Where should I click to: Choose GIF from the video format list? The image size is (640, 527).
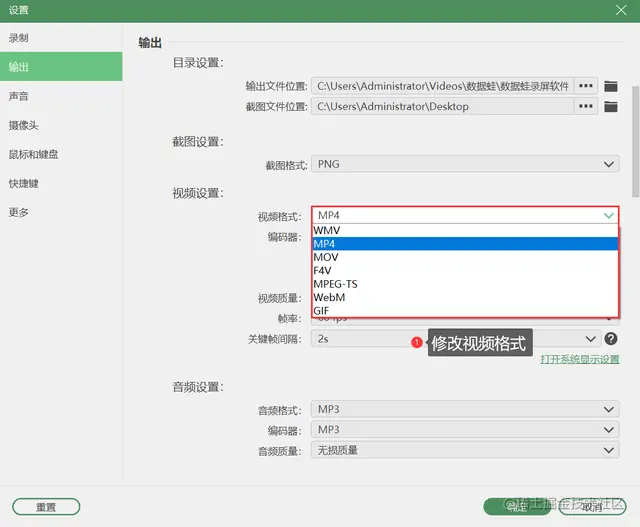[465, 311]
